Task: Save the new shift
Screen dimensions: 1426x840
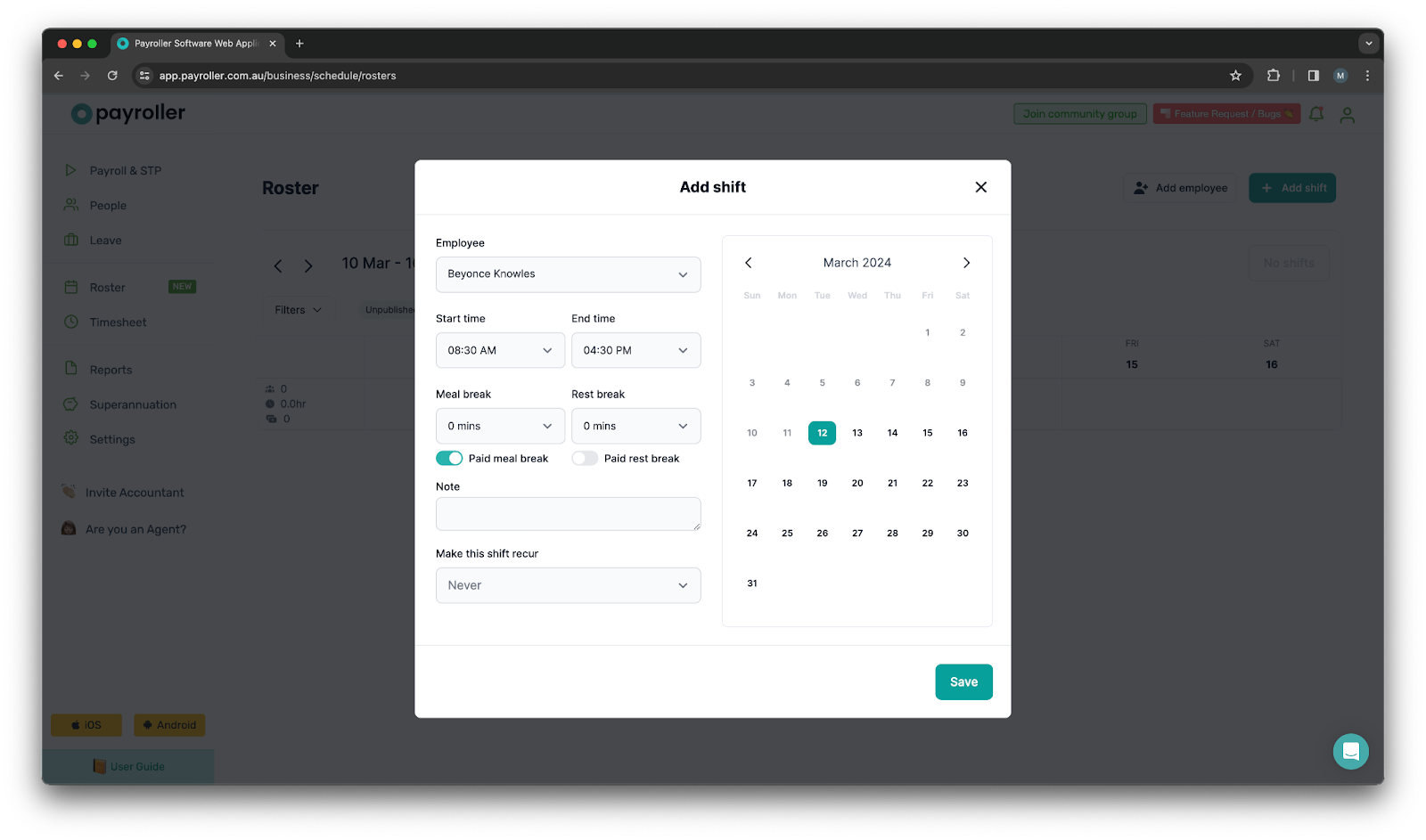Action: click(963, 681)
